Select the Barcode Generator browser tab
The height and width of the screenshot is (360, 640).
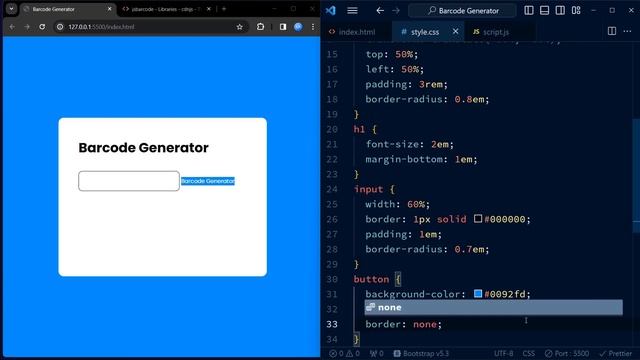67,9
